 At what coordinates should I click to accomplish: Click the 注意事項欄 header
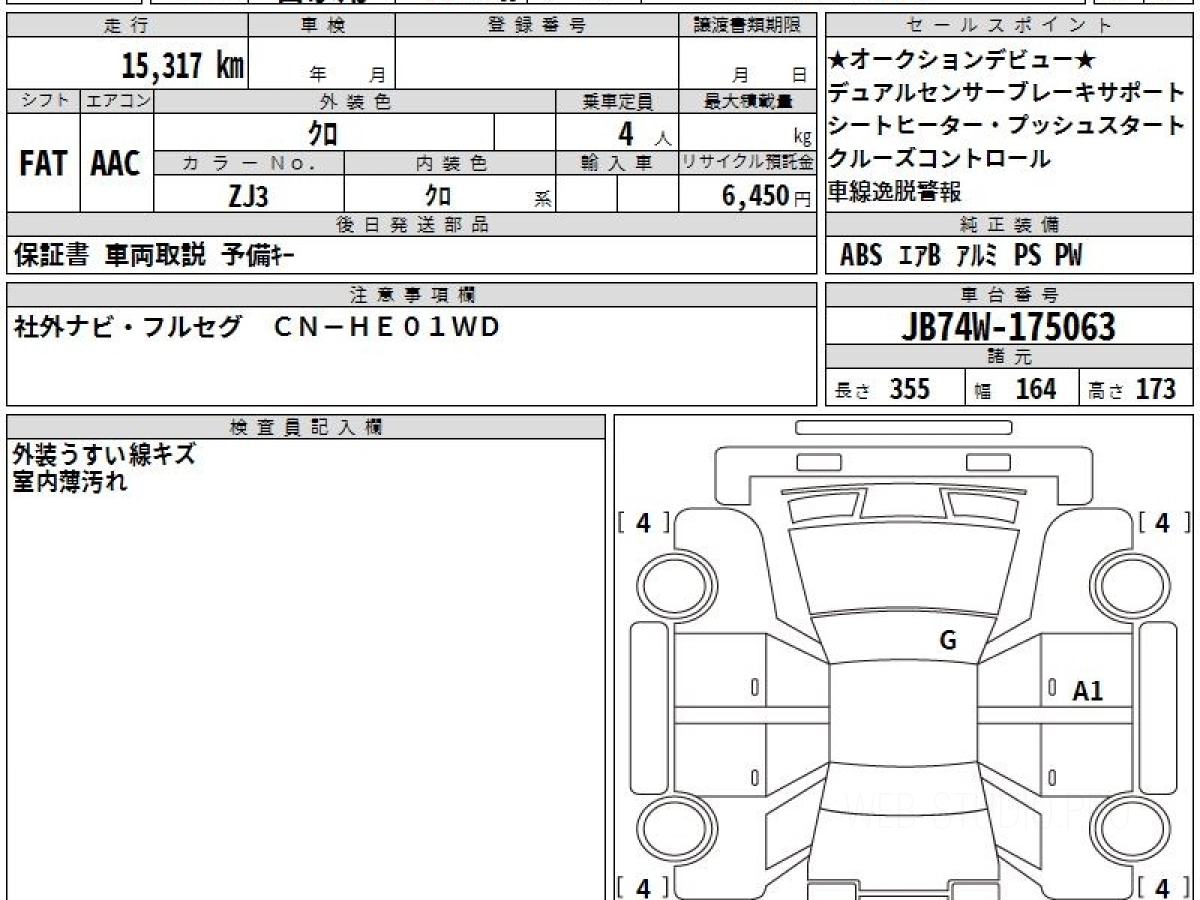click(x=411, y=294)
